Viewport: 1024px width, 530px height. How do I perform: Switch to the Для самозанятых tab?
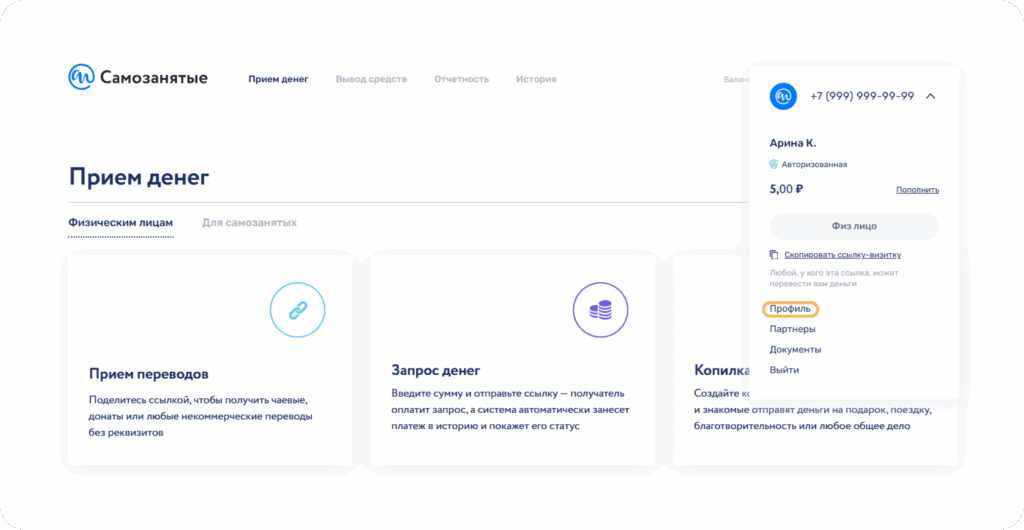(249, 222)
